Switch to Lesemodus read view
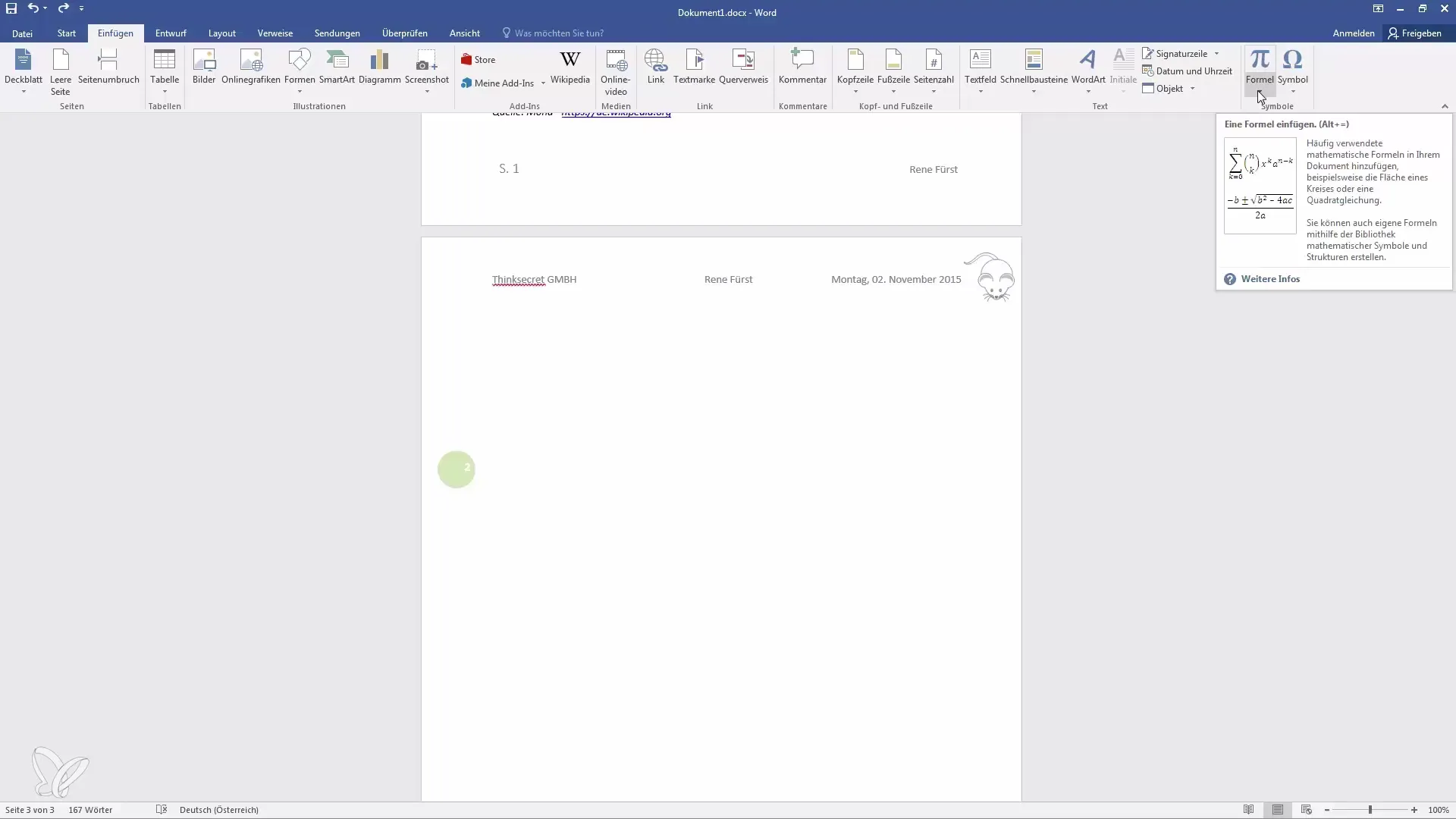This screenshot has height=819, width=1456. (1248, 810)
